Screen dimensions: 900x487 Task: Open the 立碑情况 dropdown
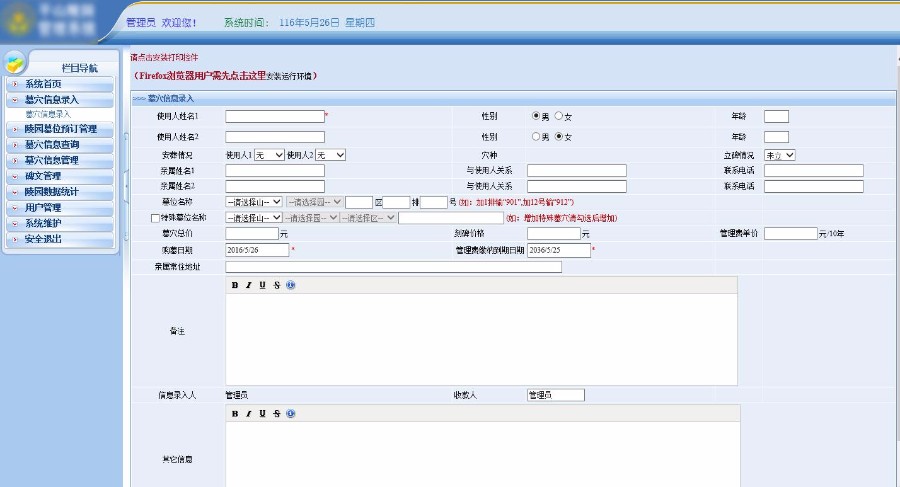(x=779, y=155)
